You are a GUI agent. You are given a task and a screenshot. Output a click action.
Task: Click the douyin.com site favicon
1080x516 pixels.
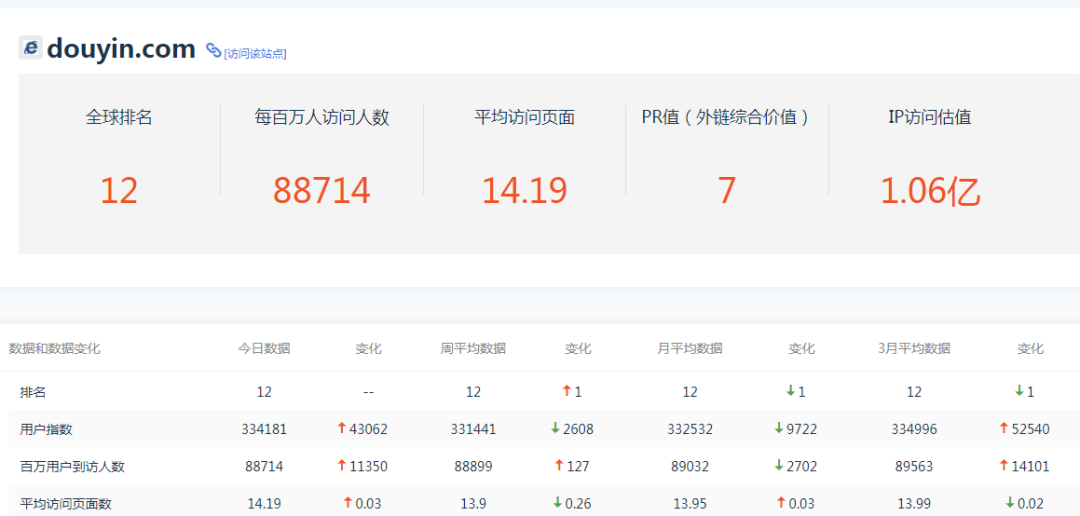point(31,48)
